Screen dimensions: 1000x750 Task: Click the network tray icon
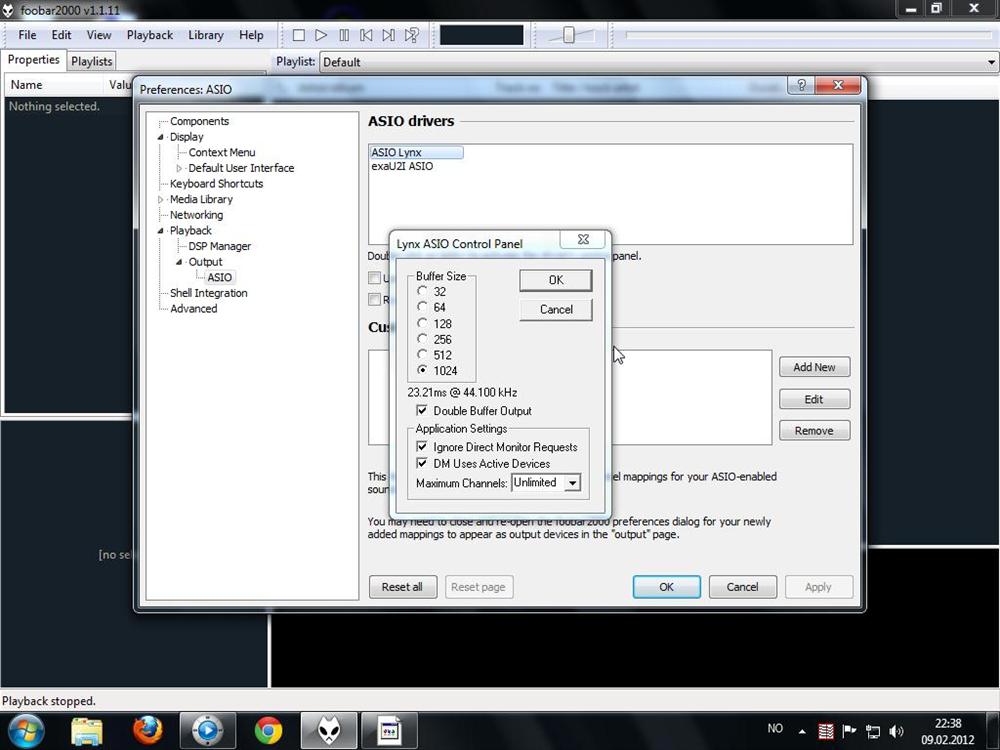[x=872, y=731]
